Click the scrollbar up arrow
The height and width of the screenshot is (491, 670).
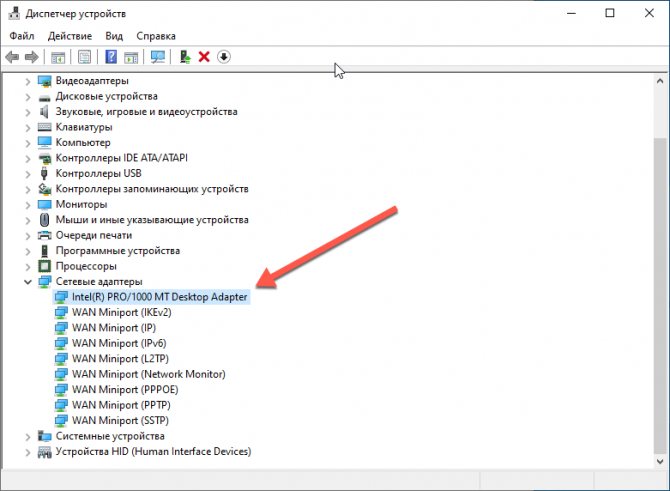tap(660, 81)
